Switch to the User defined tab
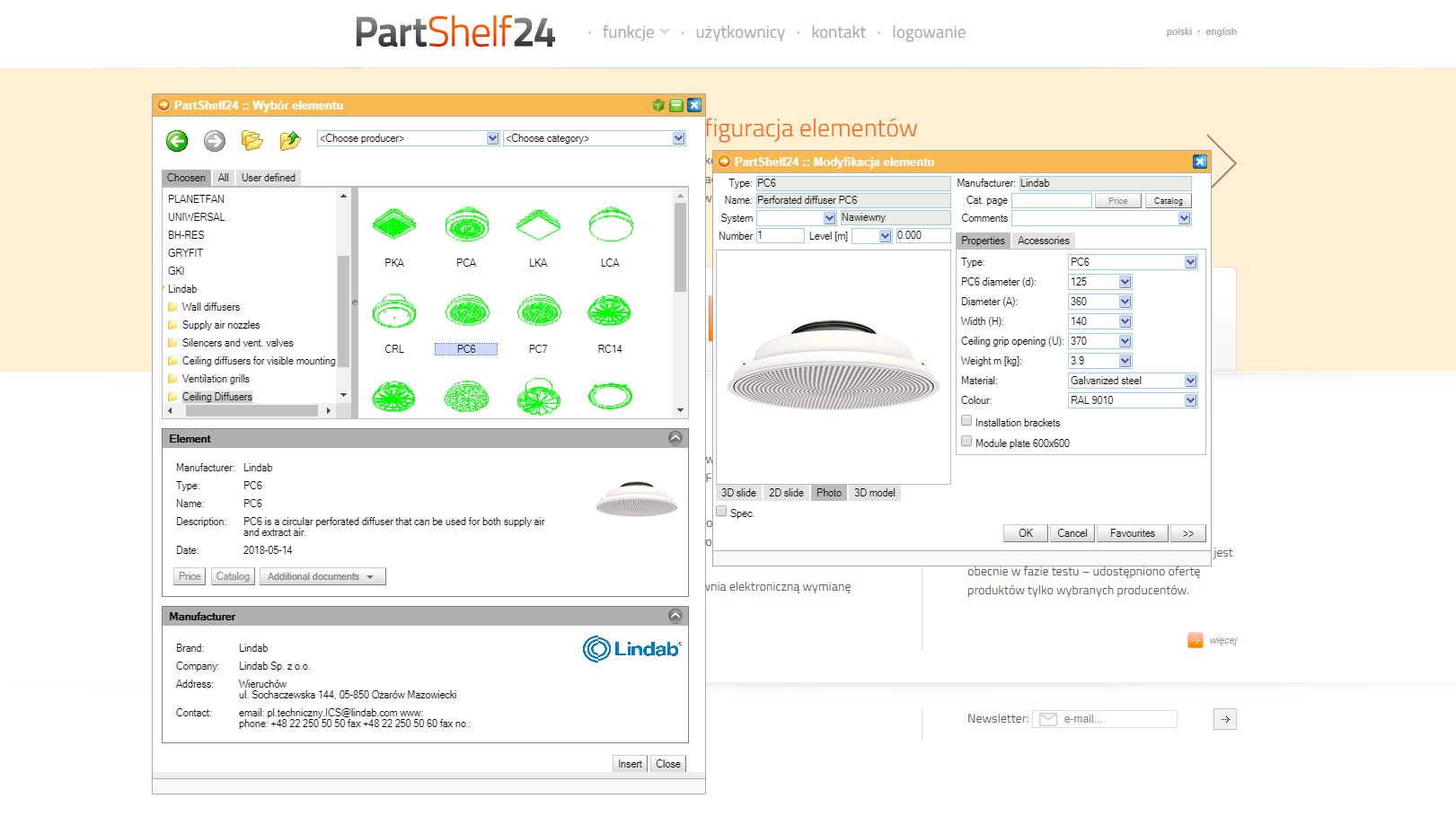 [x=268, y=178]
